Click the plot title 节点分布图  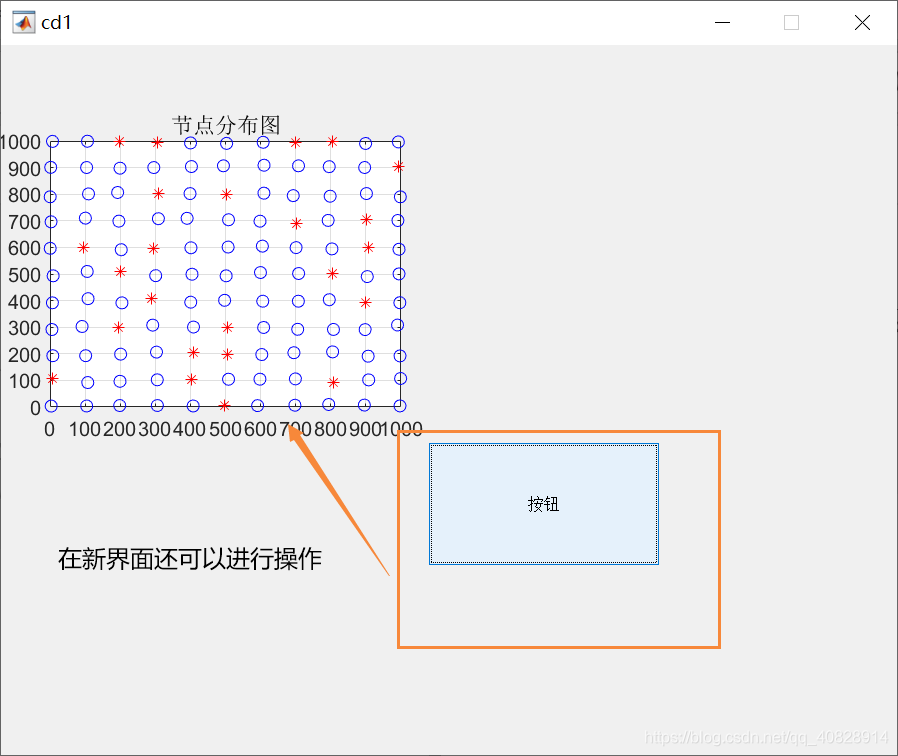click(226, 124)
